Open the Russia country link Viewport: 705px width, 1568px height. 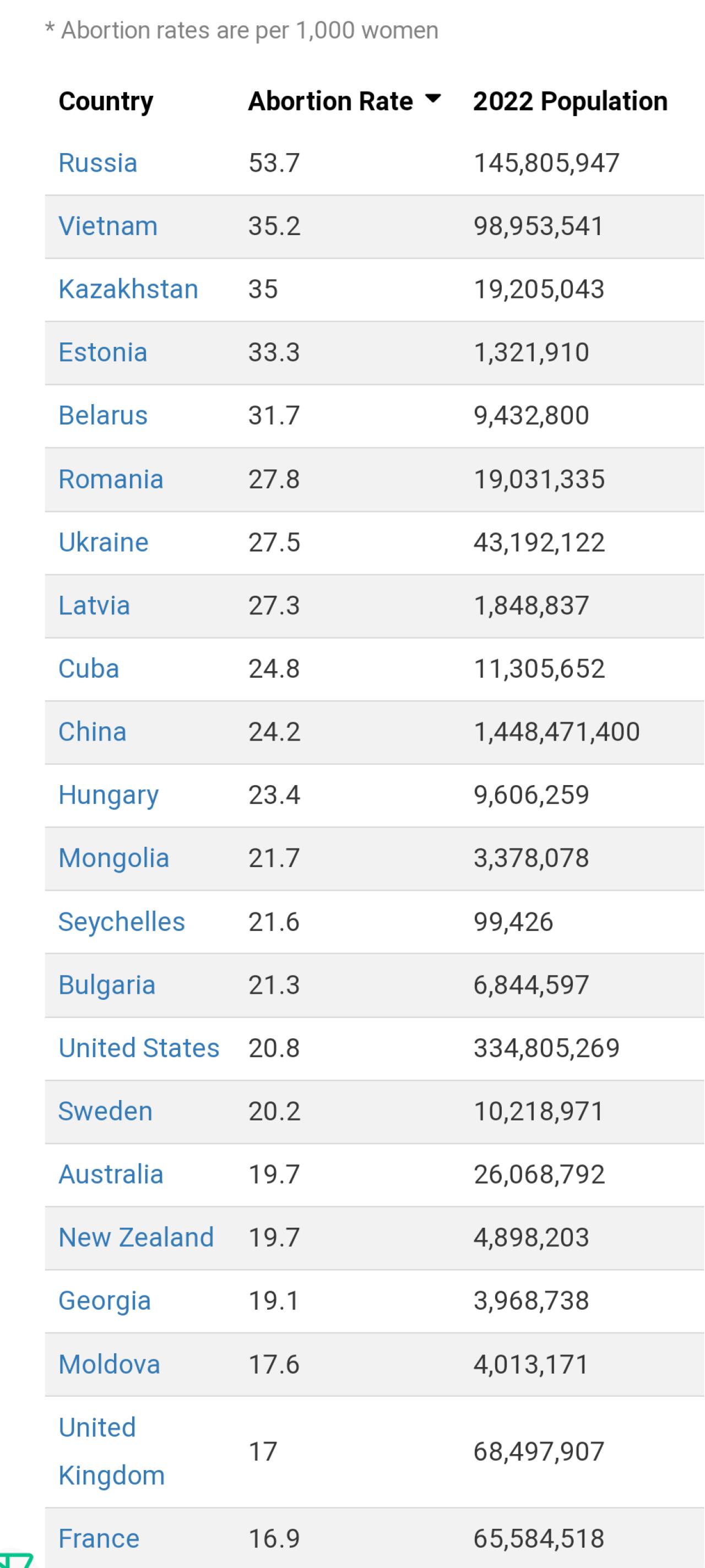tap(97, 163)
